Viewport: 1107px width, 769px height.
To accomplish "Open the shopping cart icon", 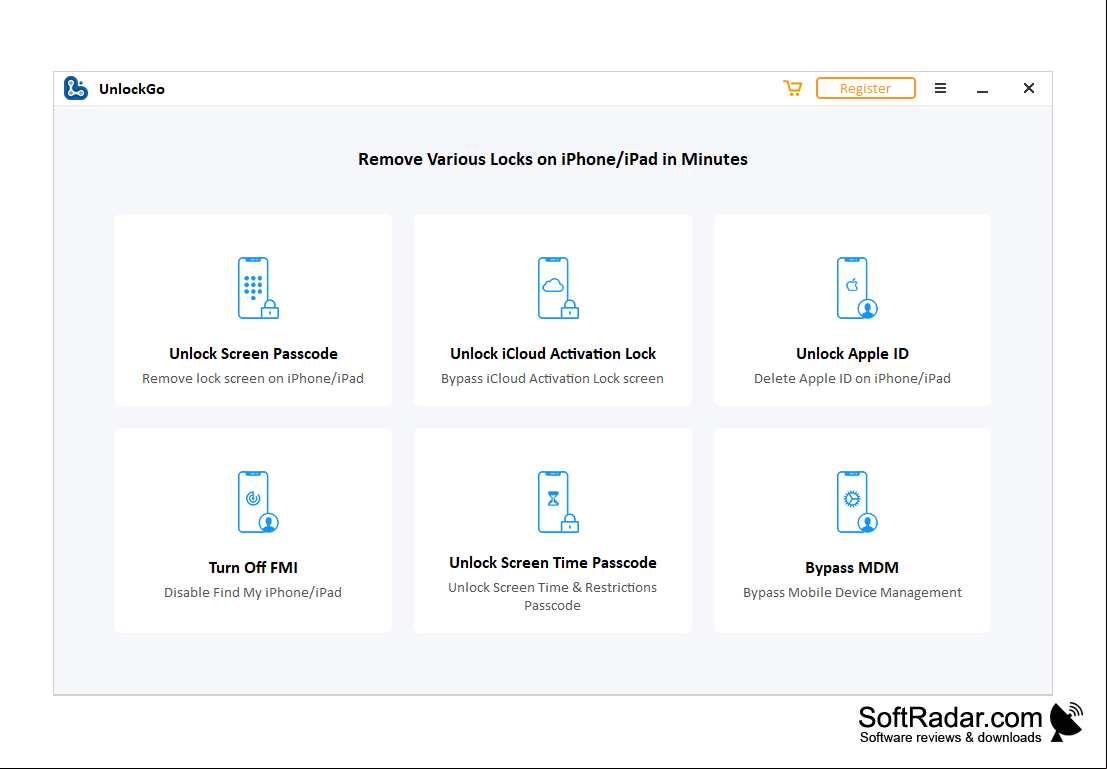I will pyautogui.click(x=792, y=88).
